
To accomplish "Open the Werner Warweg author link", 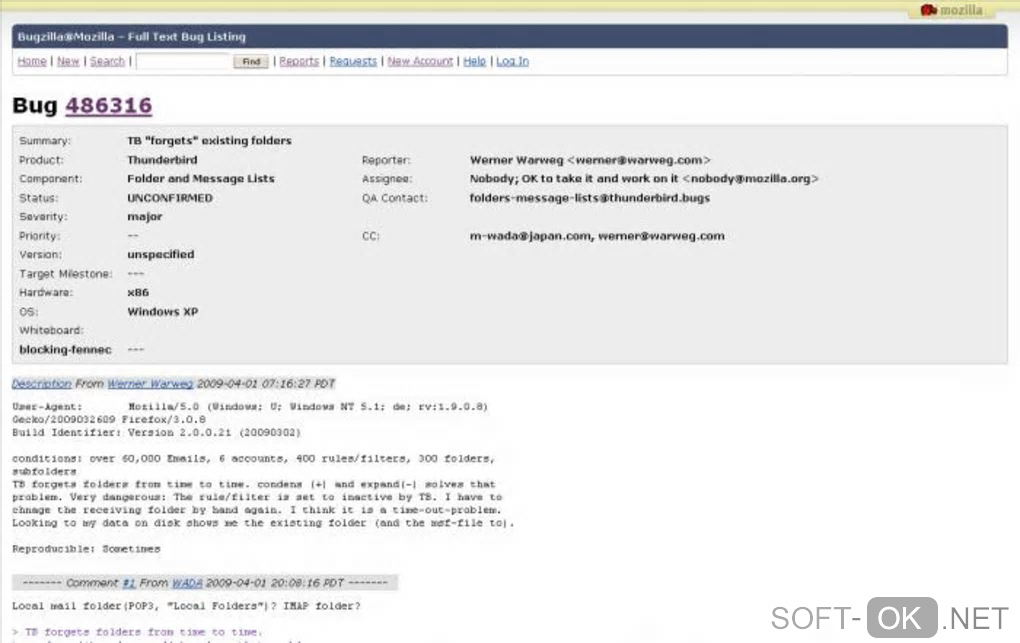I will (x=150, y=384).
